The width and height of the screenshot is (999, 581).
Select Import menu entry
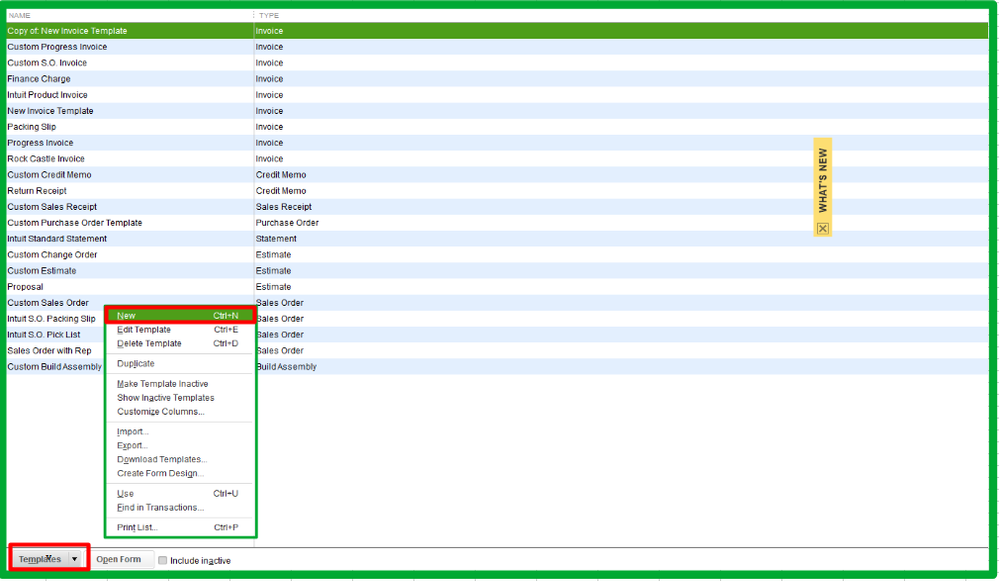[180, 432]
